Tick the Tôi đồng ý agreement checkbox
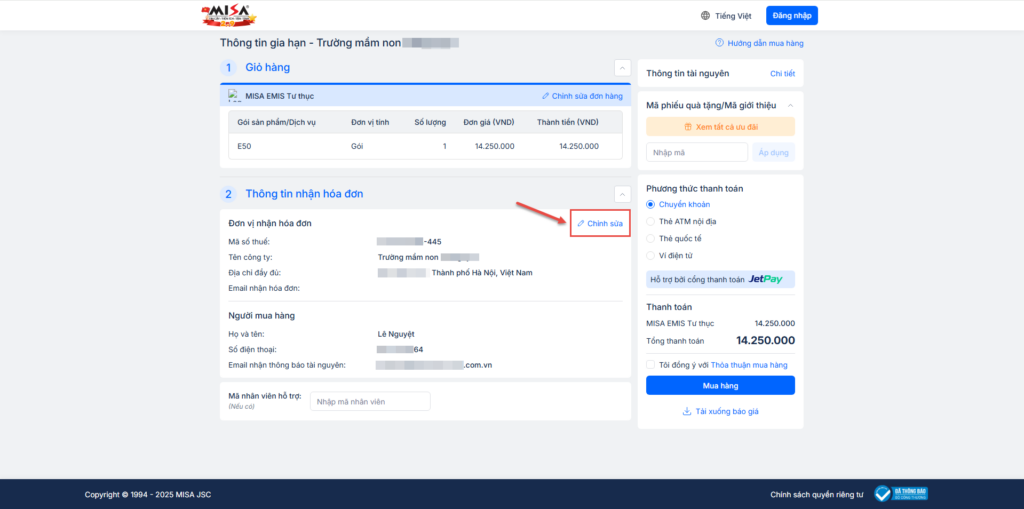This screenshot has width=1024, height=509. click(x=650, y=365)
